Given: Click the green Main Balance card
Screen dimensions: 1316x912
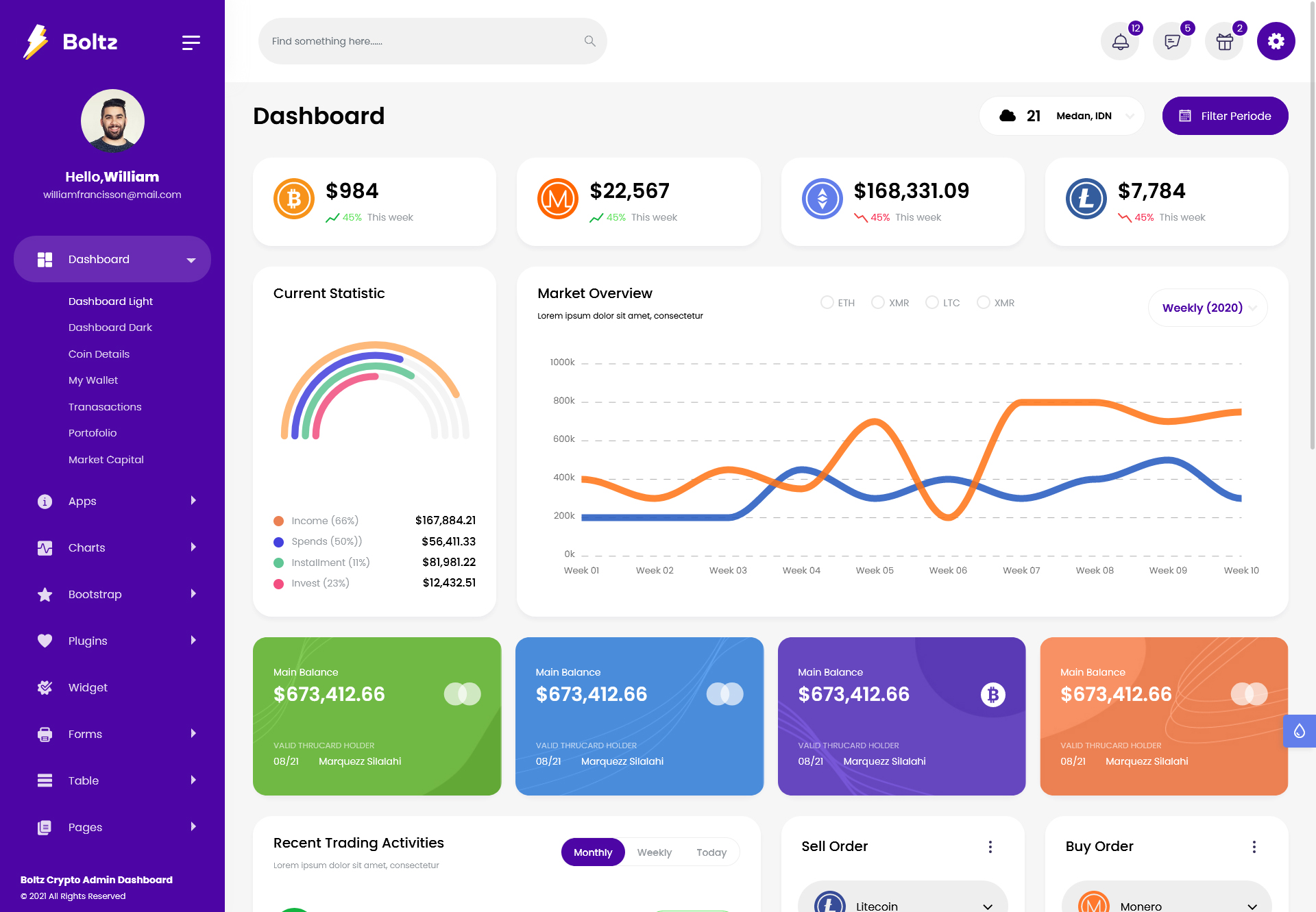Looking at the screenshot, I should (x=377, y=716).
